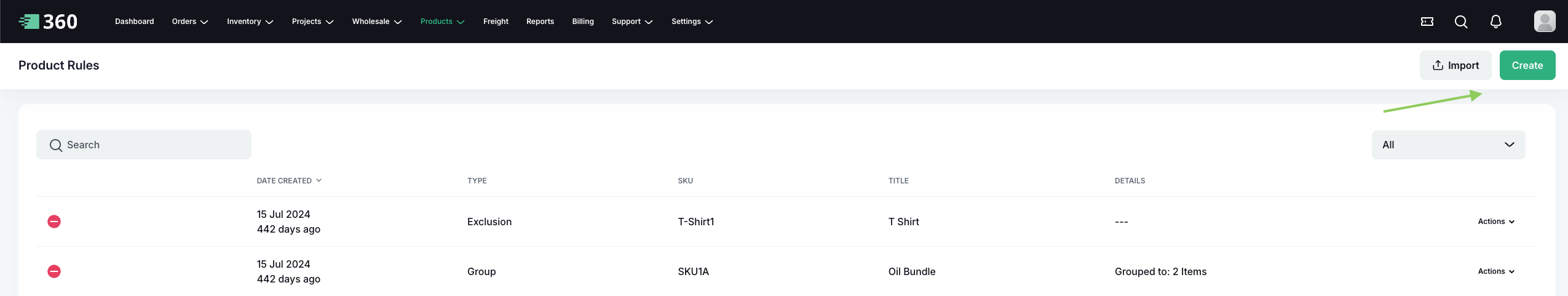The height and width of the screenshot is (296, 1568).
Task: Open Actions dropdown for Oil Bundle rule
Action: pos(1495,271)
